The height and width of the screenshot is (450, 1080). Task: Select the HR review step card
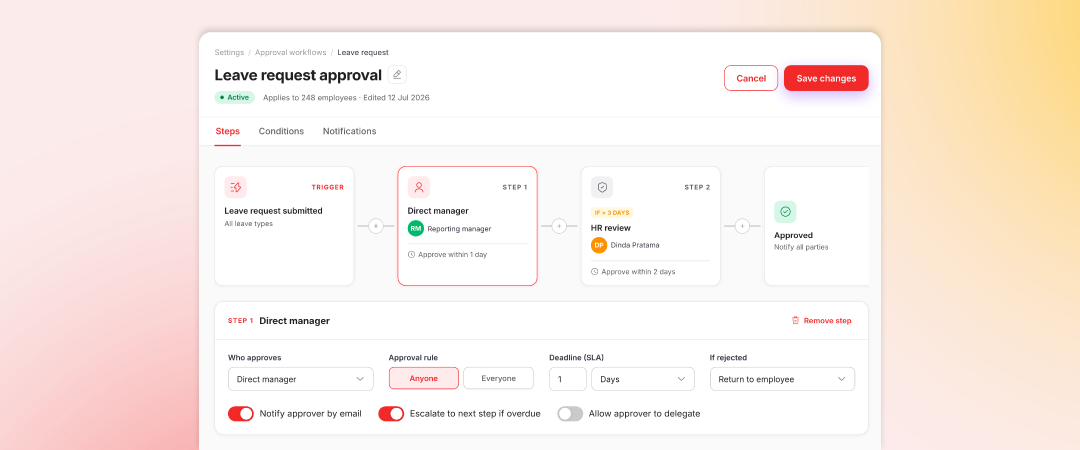click(x=651, y=226)
